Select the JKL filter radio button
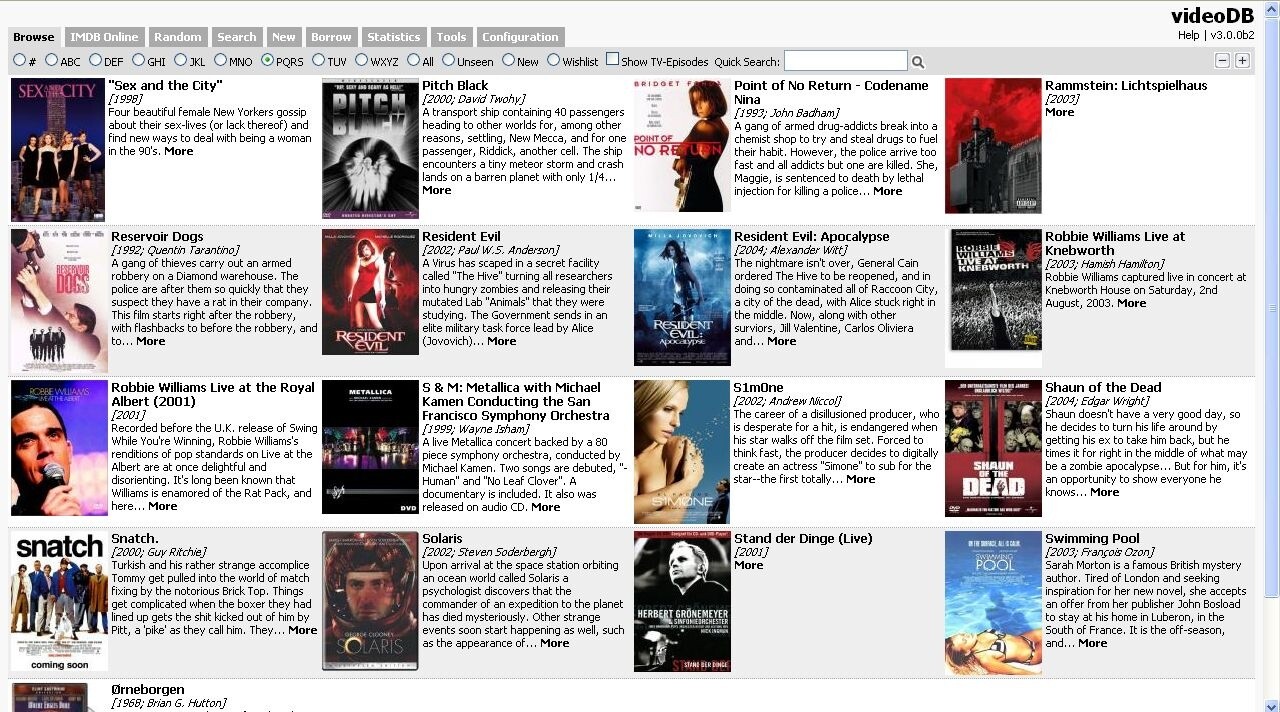Image resolution: width=1280 pixels, height=712 pixels. pyautogui.click(x=181, y=60)
